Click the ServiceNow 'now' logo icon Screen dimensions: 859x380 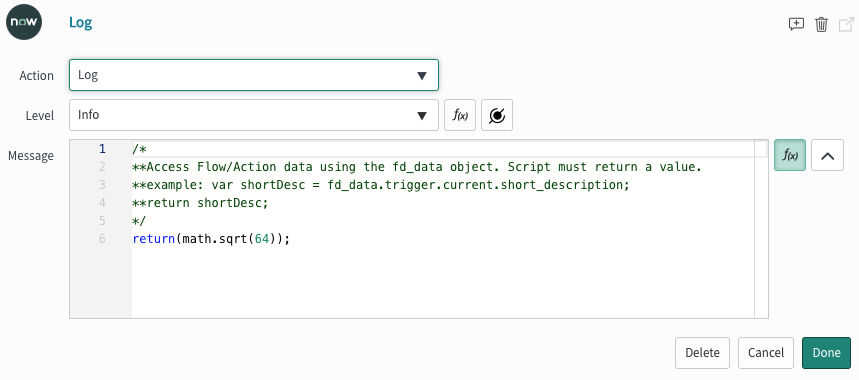click(24, 23)
